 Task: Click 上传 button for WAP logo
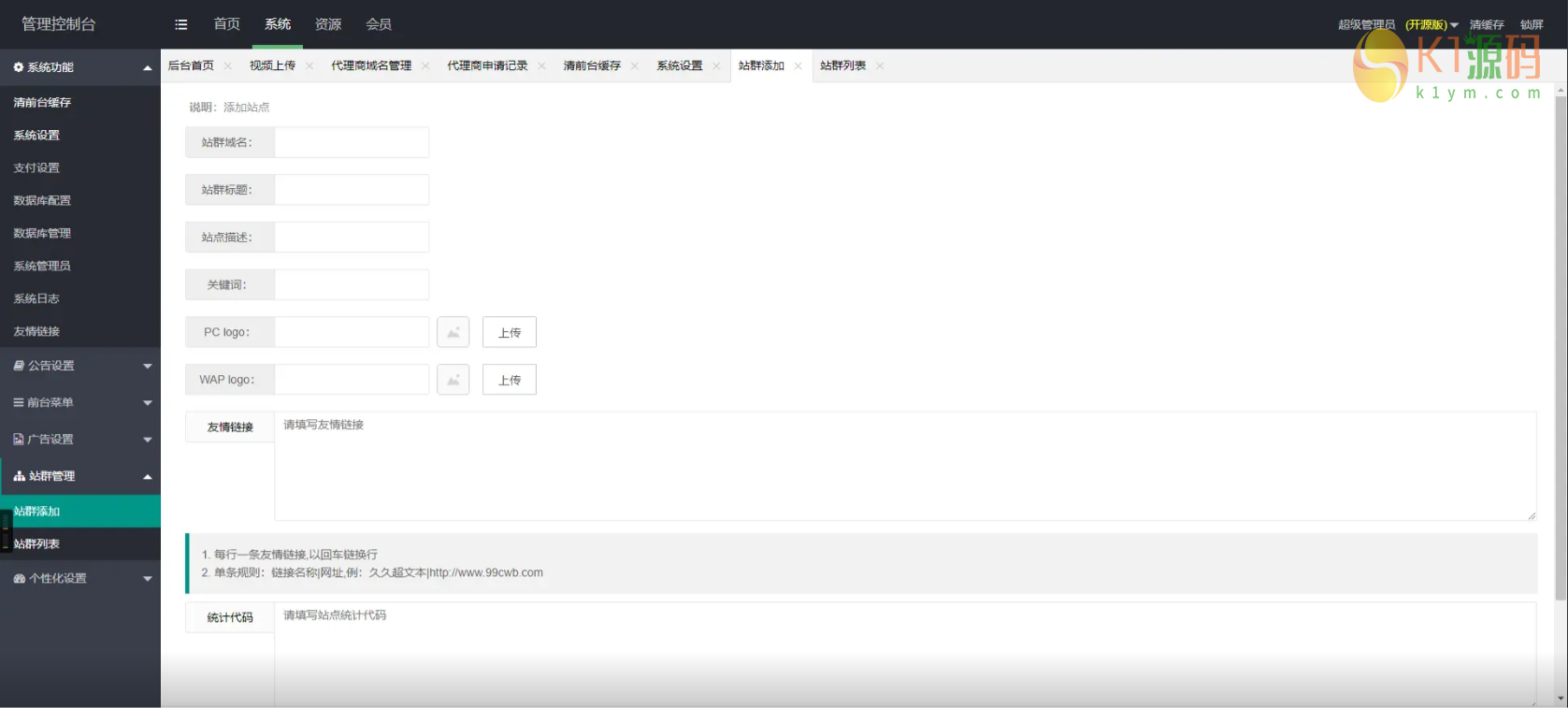[x=510, y=380]
